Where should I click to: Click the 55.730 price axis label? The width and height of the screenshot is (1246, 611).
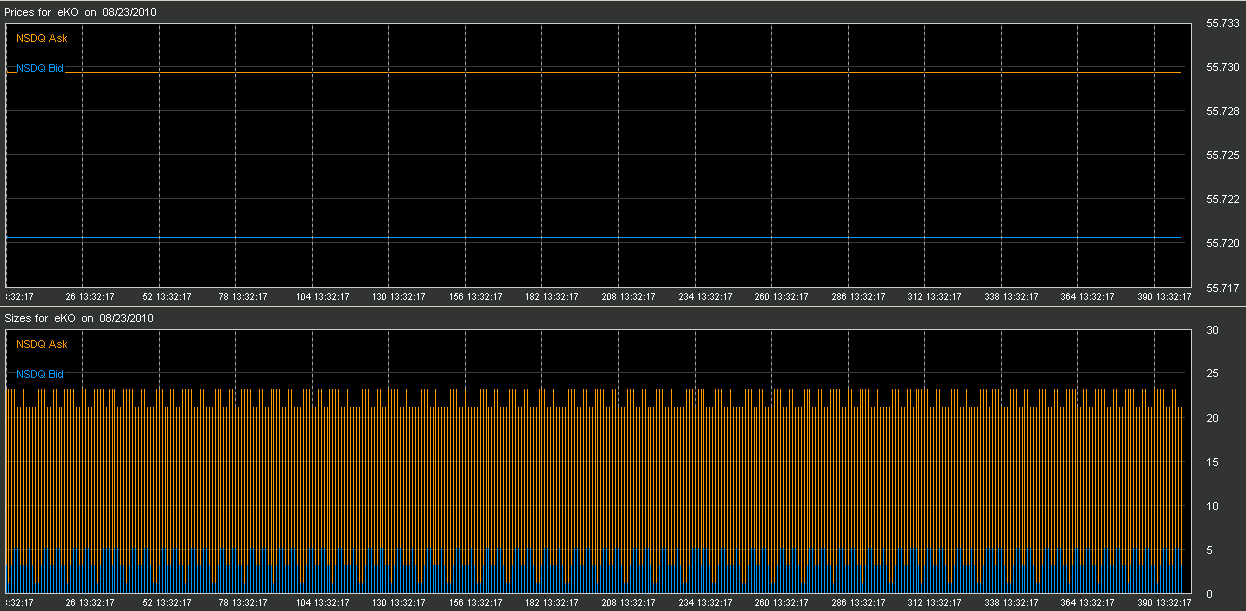[1224, 67]
